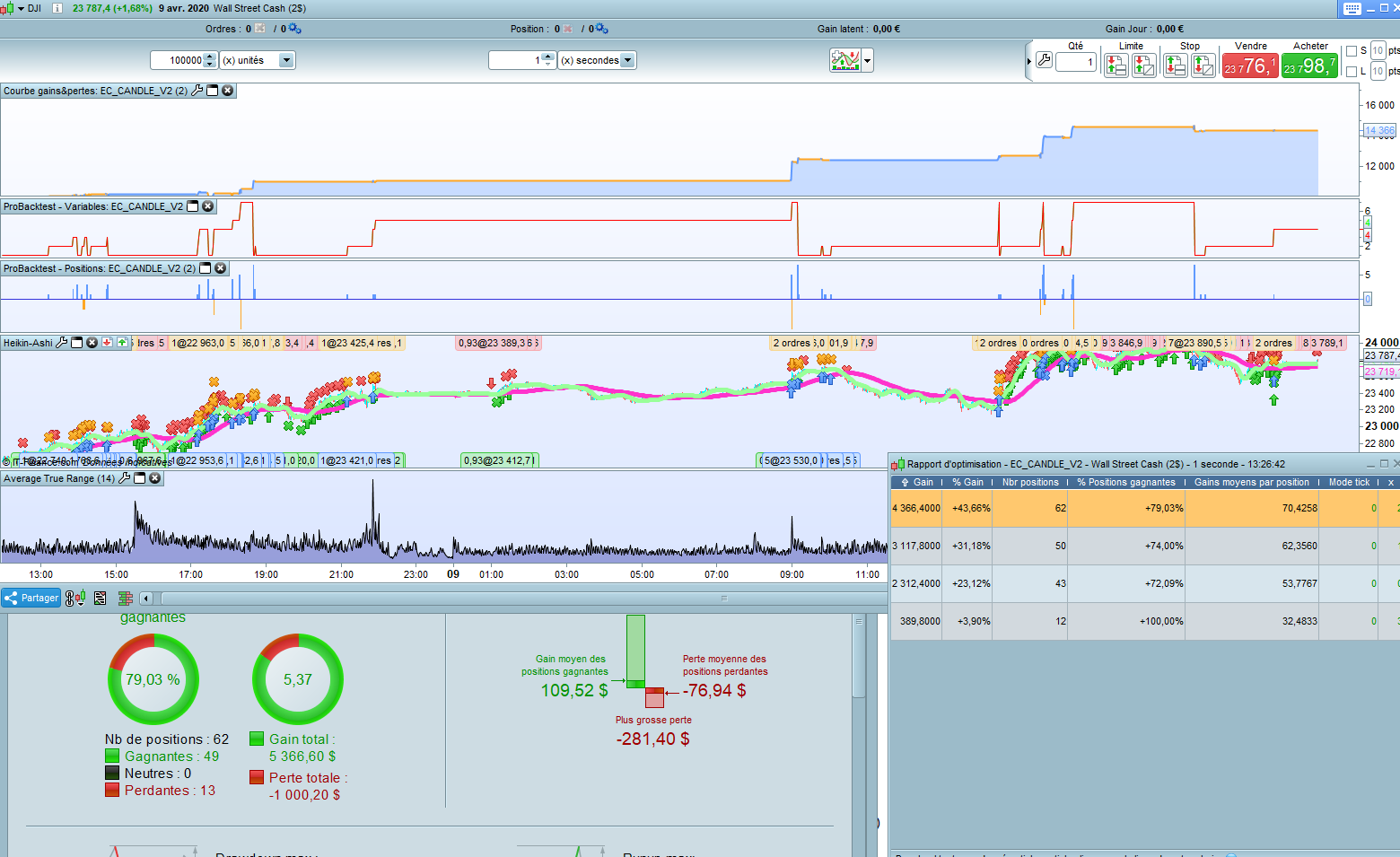The width and height of the screenshot is (1400, 857).
Task: Close the ProBacktest Positions panel
Action: (221, 268)
